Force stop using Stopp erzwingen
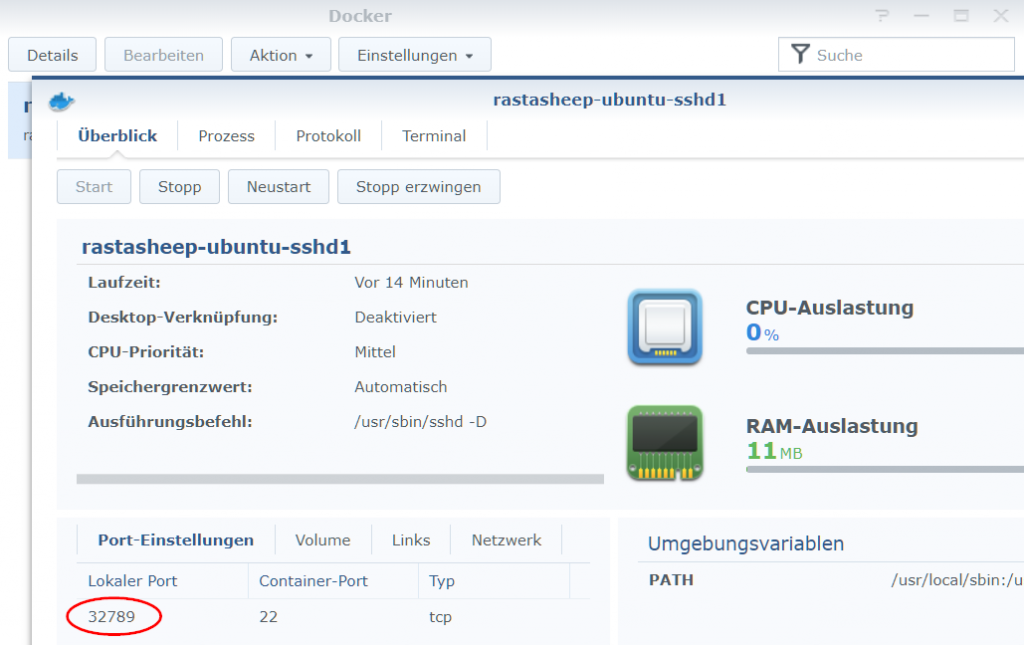The height and width of the screenshot is (645, 1024). coord(418,186)
